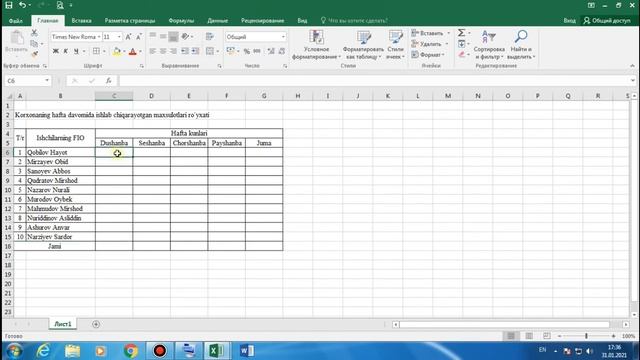Click the Стили ячеек button
640x360 pixels.
tap(395, 45)
